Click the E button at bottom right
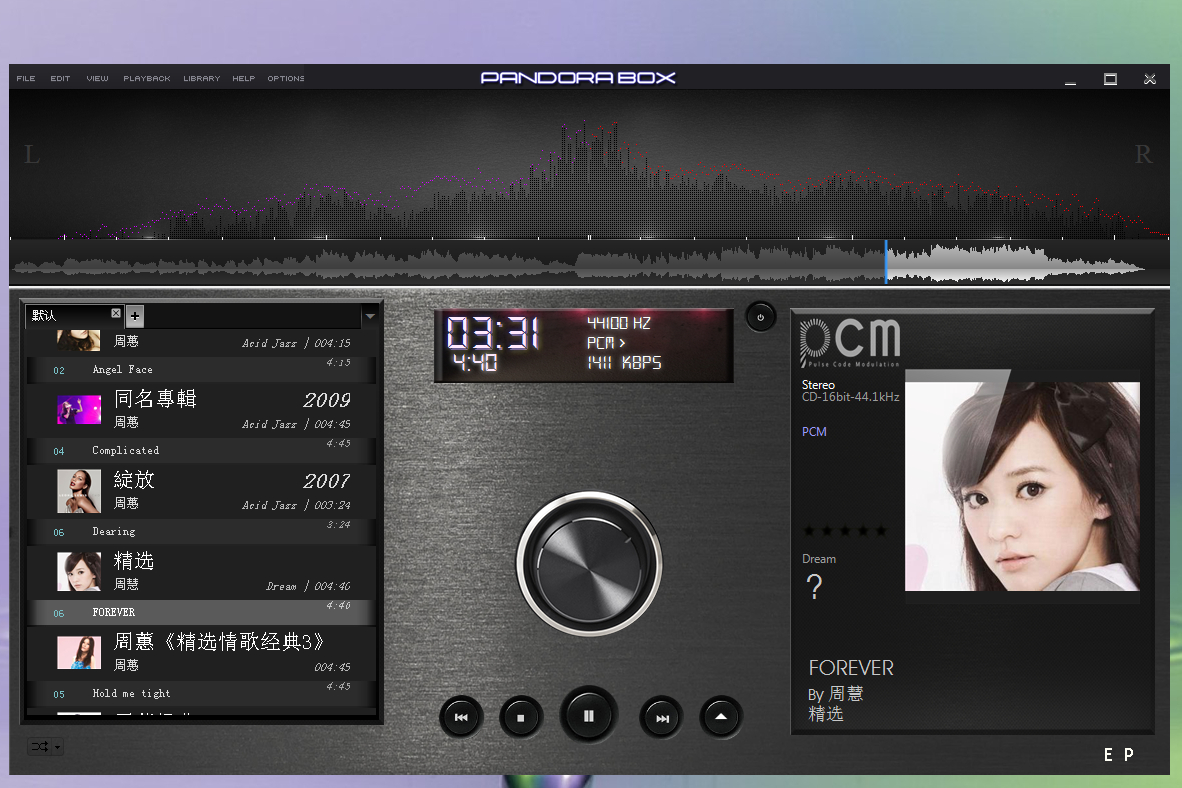This screenshot has height=788, width=1182. pos(1108,755)
